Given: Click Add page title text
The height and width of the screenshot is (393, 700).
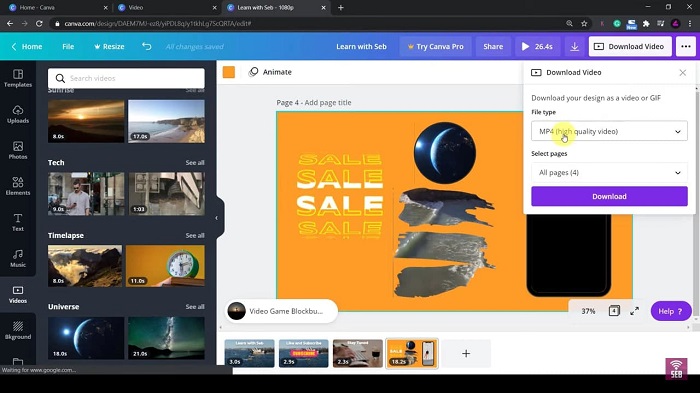Looking at the screenshot, I should point(328,103).
